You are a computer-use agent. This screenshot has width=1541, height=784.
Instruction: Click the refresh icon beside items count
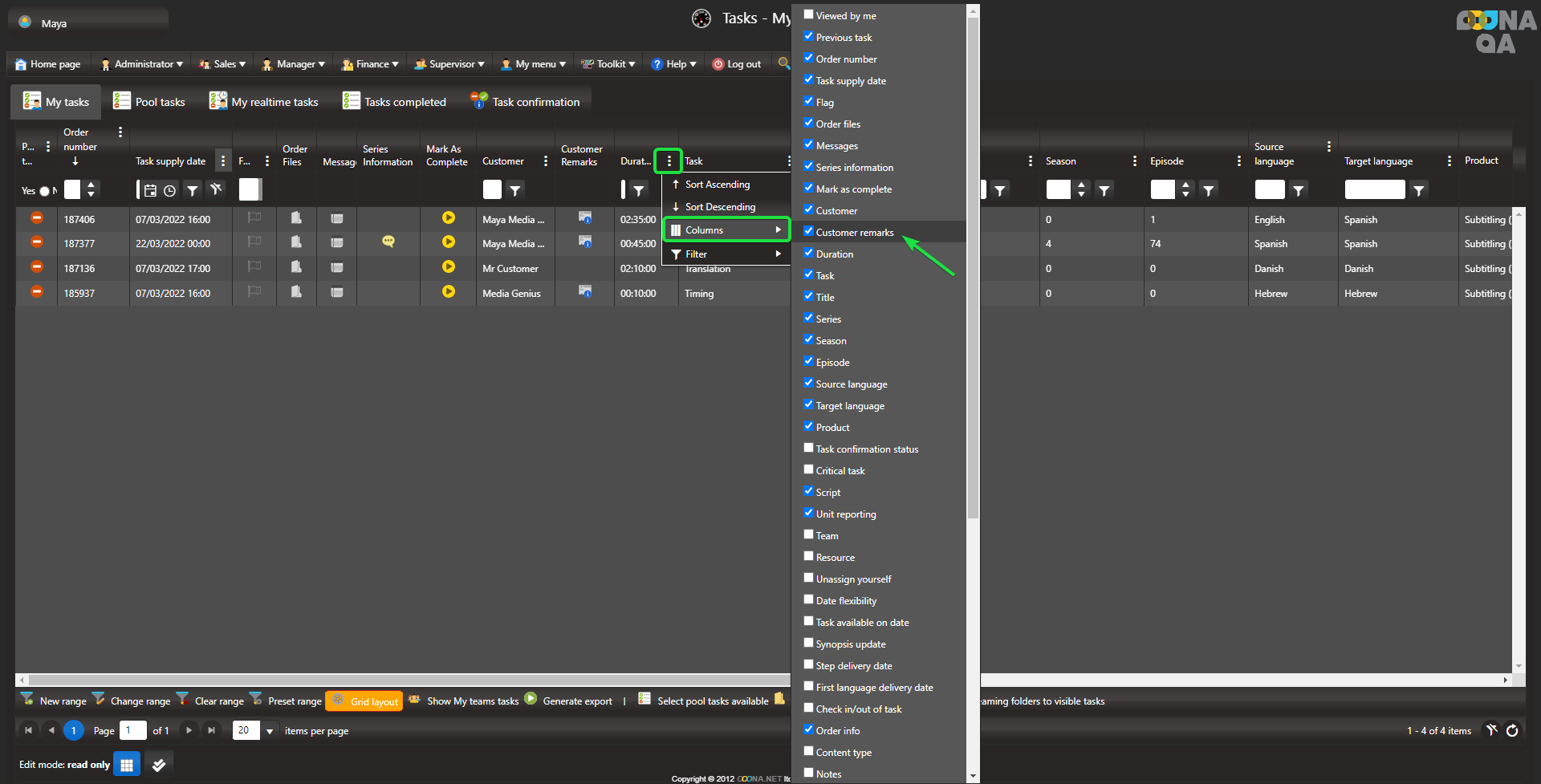pos(1512,730)
